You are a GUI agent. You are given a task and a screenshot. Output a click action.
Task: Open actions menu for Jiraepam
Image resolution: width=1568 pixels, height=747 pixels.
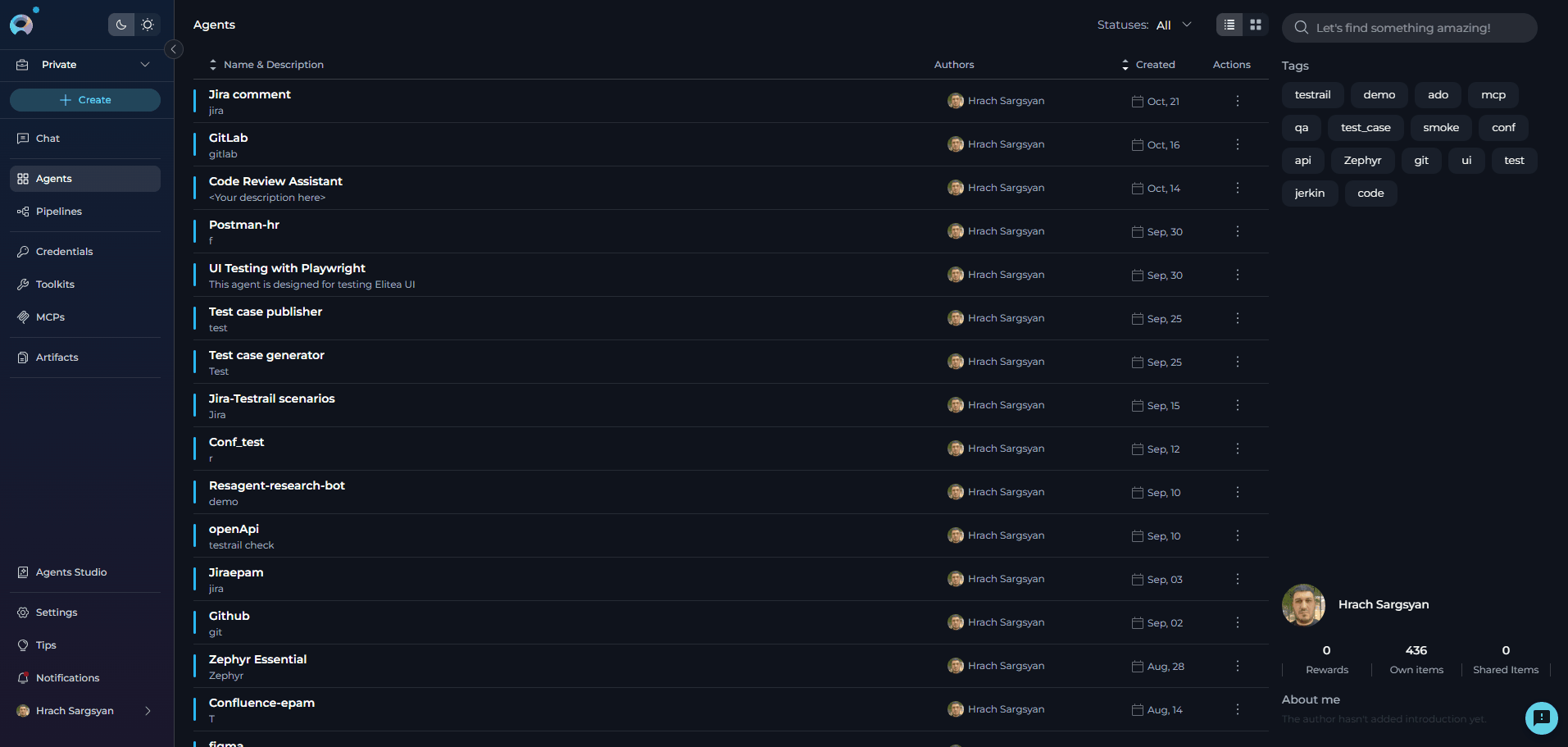pyautogui.click(x=1238, y=579)
